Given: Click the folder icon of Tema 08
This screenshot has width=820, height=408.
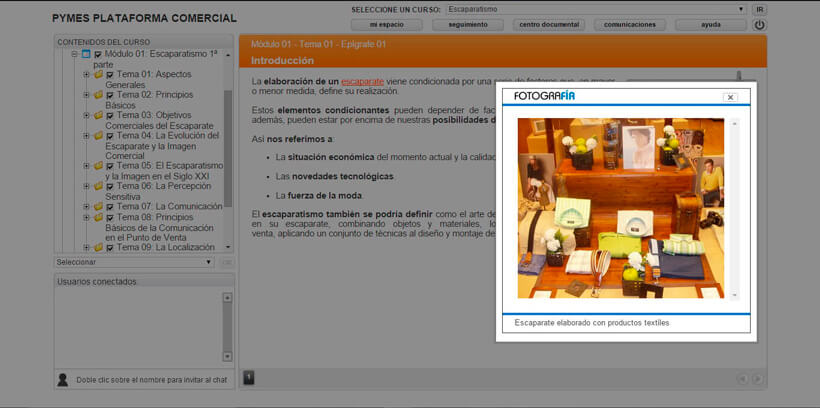Looking at the screenshot, I should [x=98, y=217].
